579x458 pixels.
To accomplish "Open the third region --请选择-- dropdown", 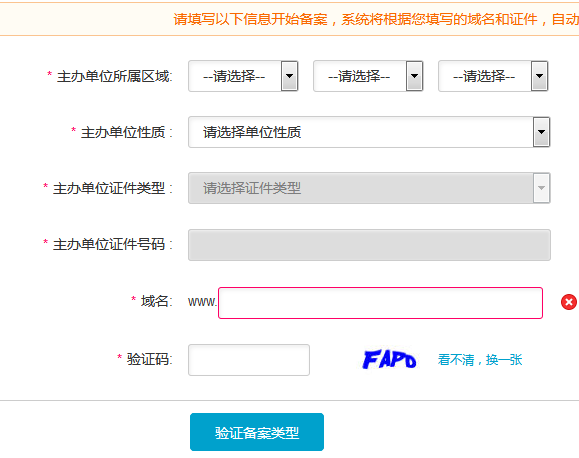I will click(x=493, y=76).
